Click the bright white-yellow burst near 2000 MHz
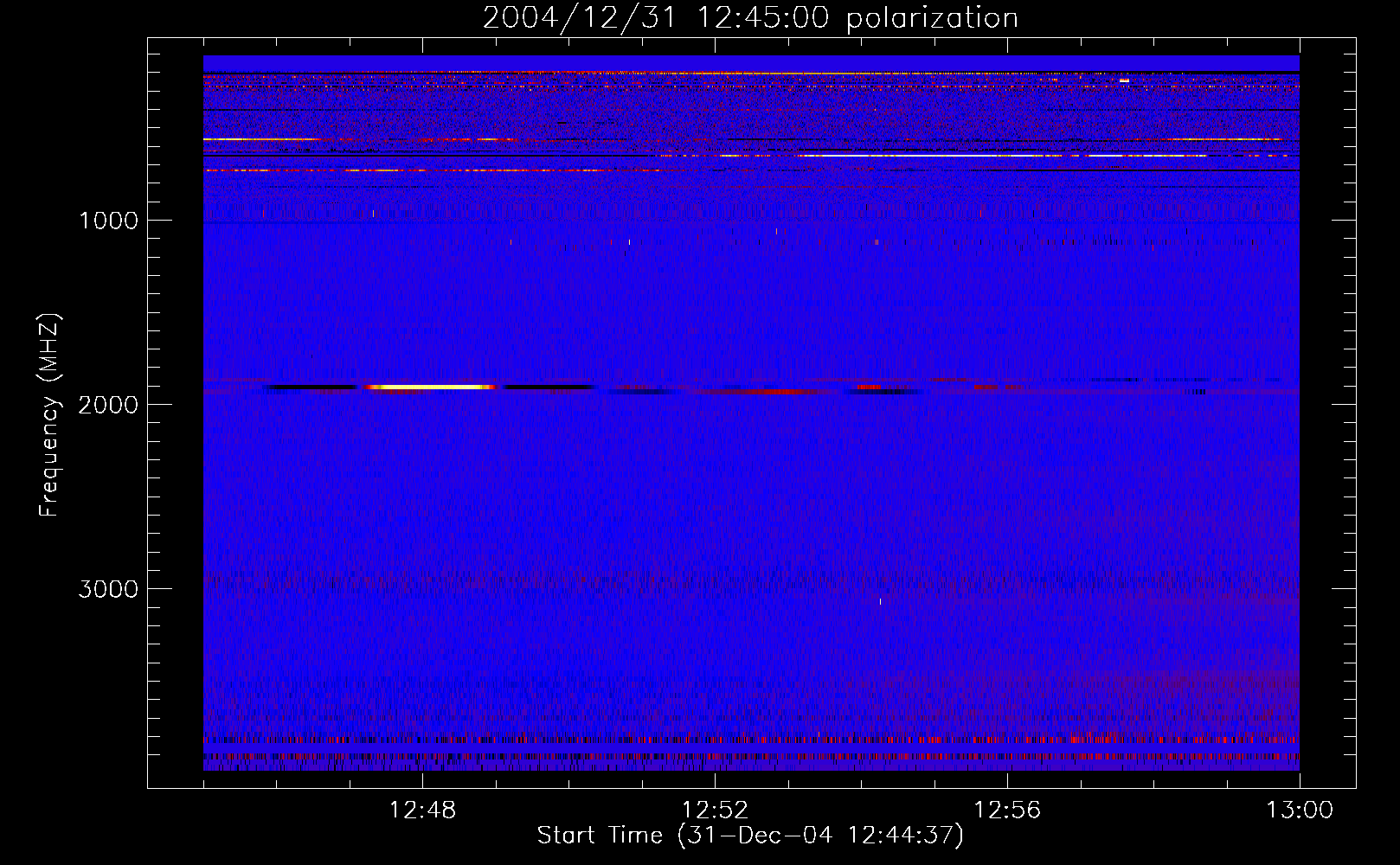 (430, 387)
